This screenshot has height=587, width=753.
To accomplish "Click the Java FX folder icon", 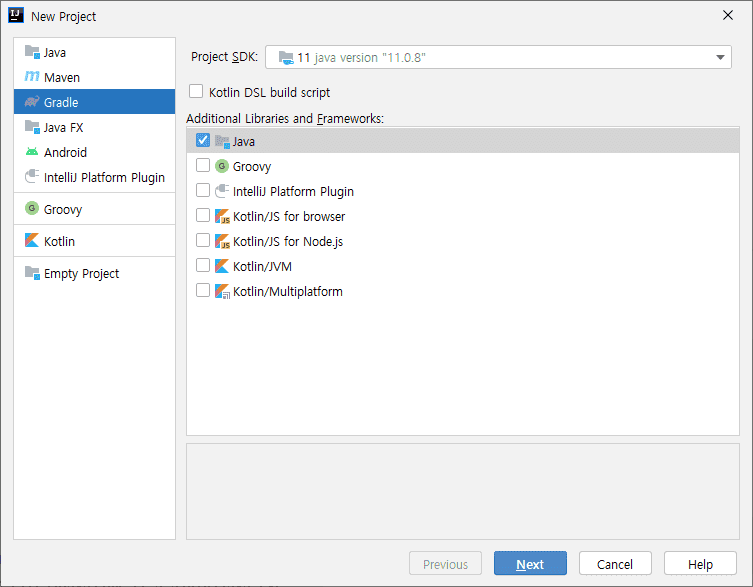I will (32, 127).
